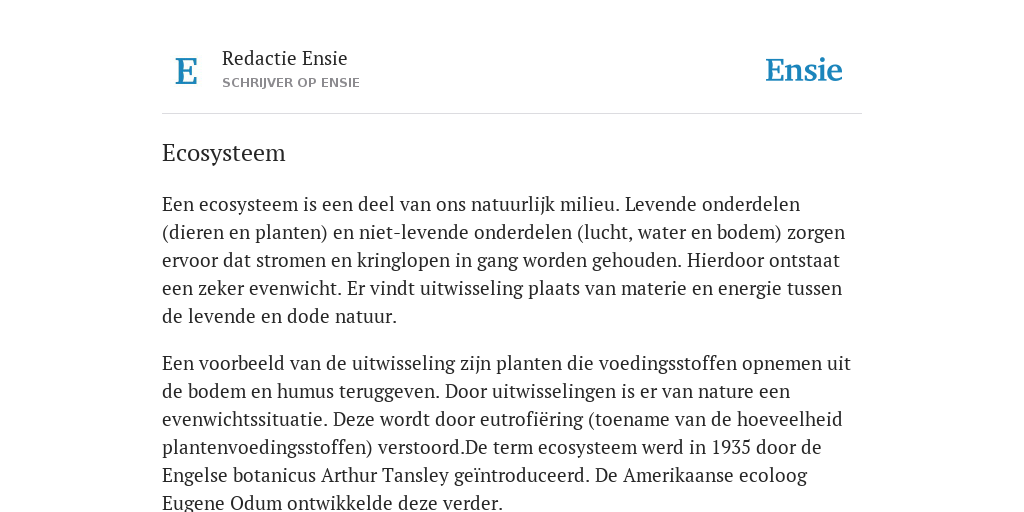
Task: Click the phrase Amerikaanse ecoloog
Action: pos(714,475)
